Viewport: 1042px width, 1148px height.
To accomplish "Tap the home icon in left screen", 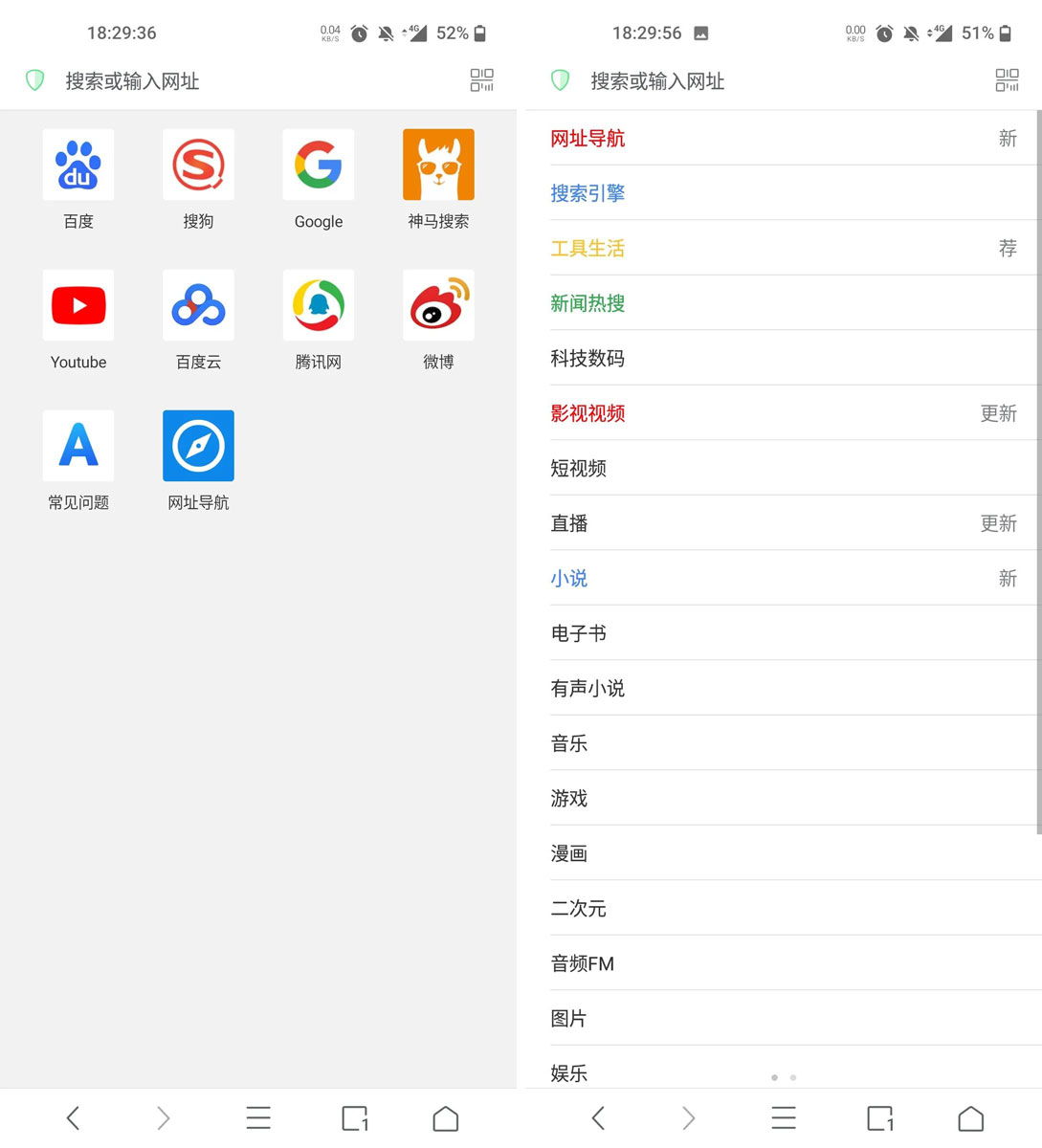I will pyautogui.click(x=446, y=1118).
